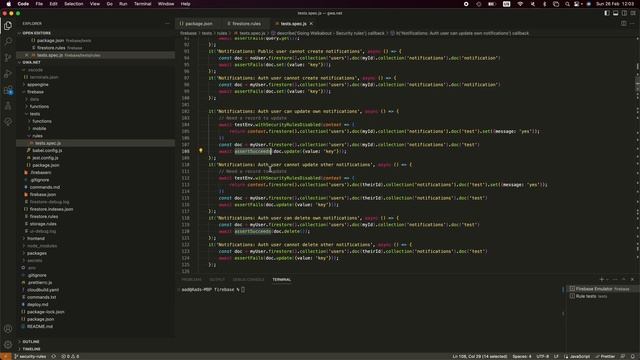Switch to the Problems panel tab
This screenshot has width=640, height=360.
pos(191,280)
